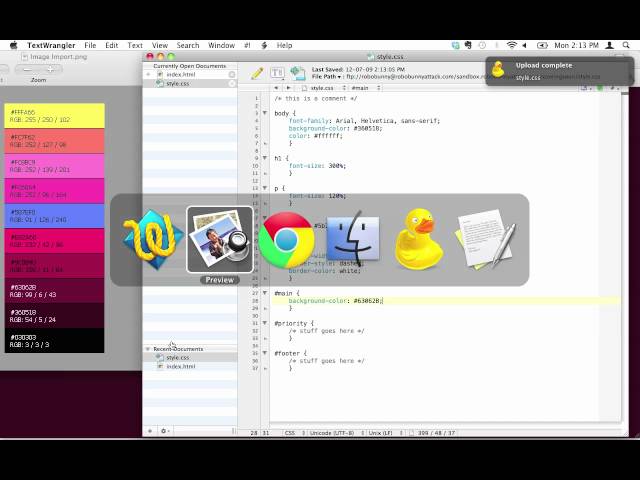
Task: Open the text options toolbar icon
Action: pyautogui.click(x=278, y=73)
